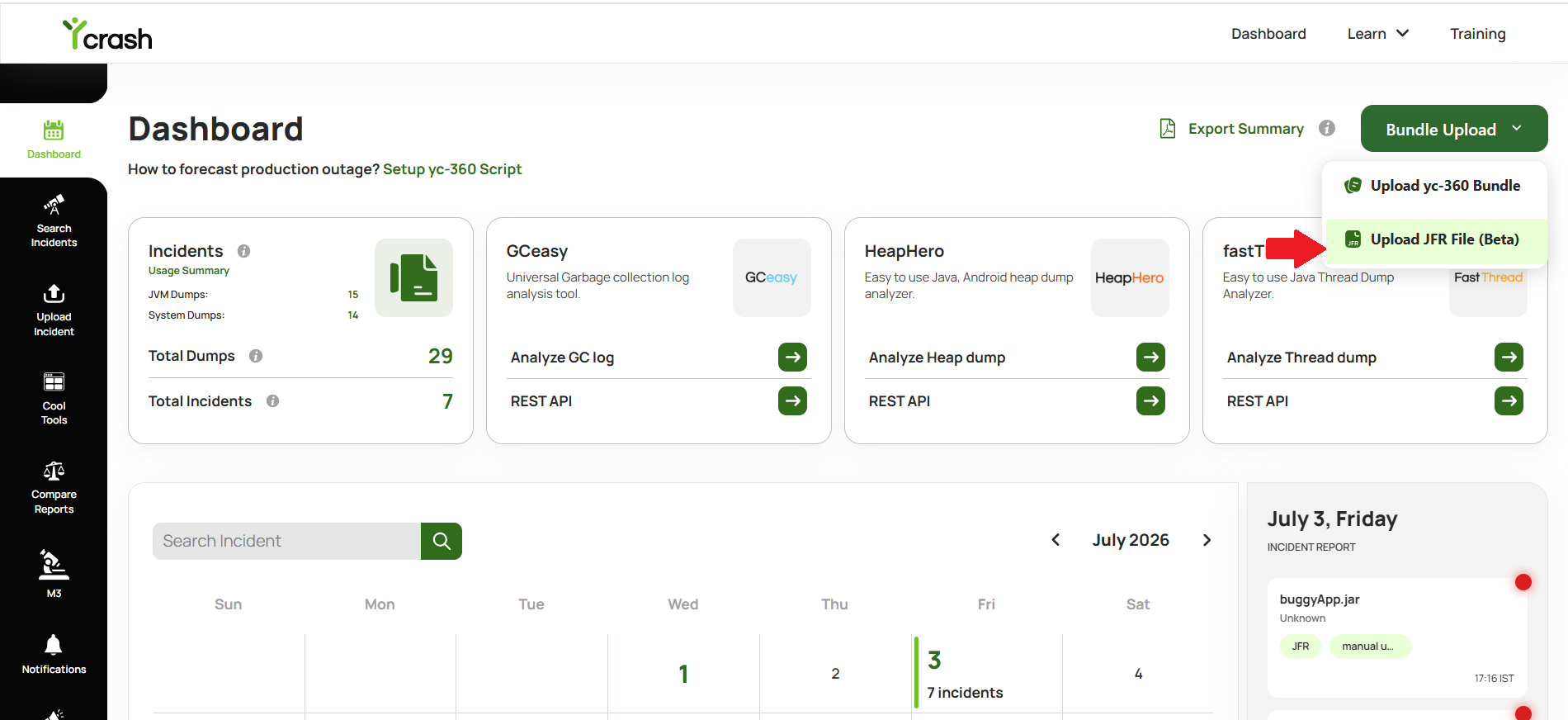This screenshot has width=1568, height=720.
Task: Click the Analyze GC log arrow button
Action: [x=792, y=358]
